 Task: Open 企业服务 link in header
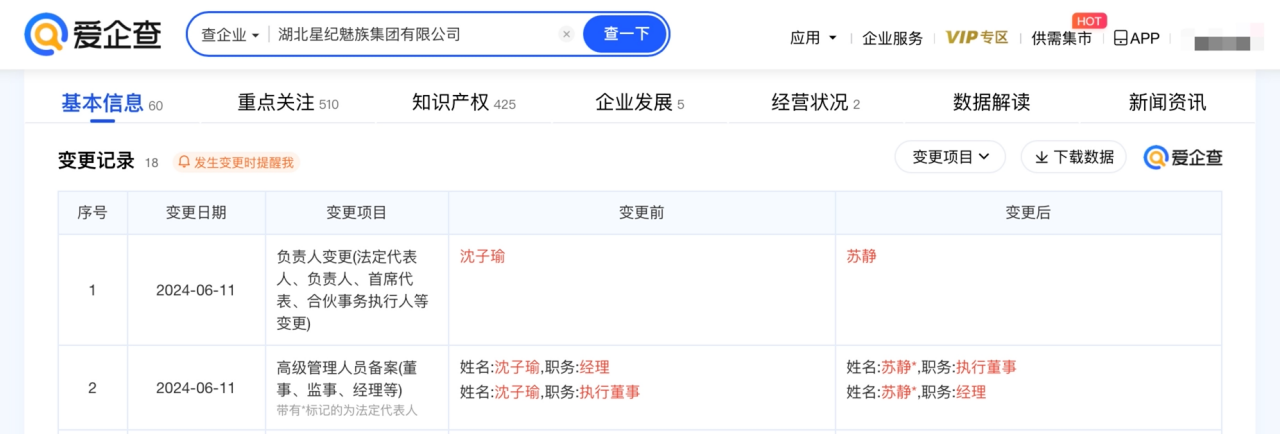click(x=892, y=38)
